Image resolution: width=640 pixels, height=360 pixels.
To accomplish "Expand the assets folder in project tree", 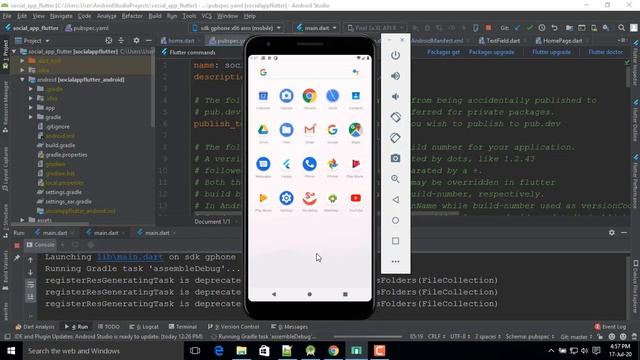I will (x=22, y=220).
